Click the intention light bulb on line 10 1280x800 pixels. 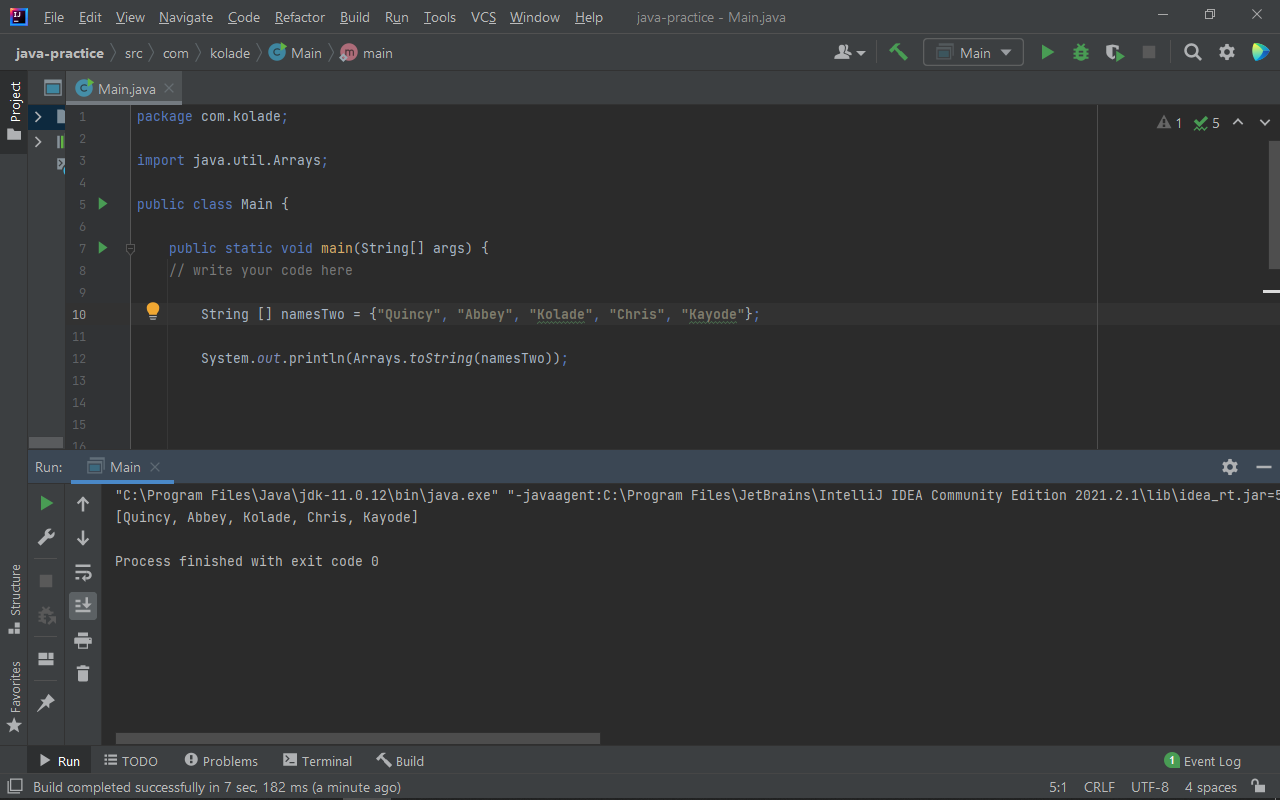[x=153, y=311]
